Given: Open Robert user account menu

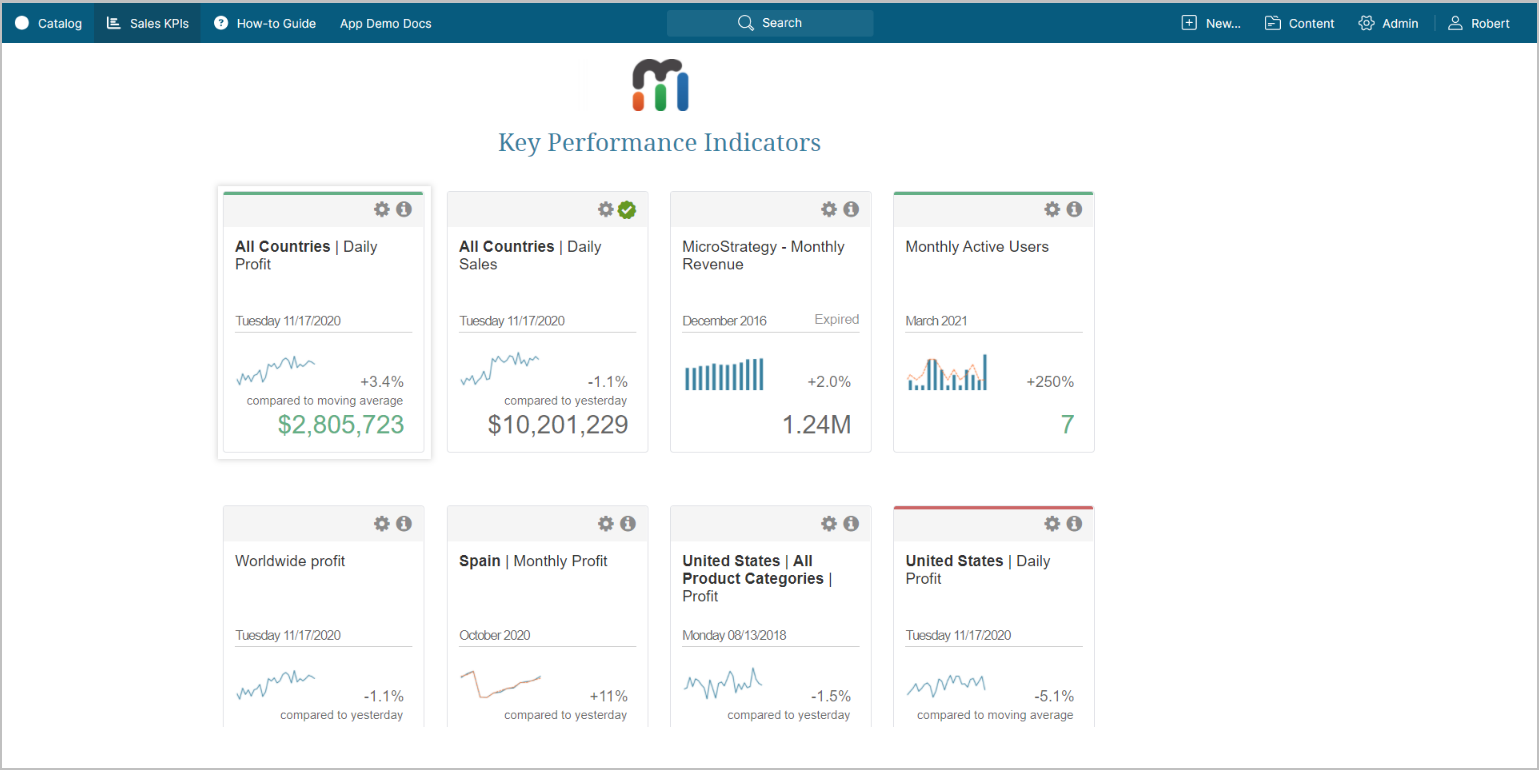Looking at the screenshot, I should [x=1479, y=23].
